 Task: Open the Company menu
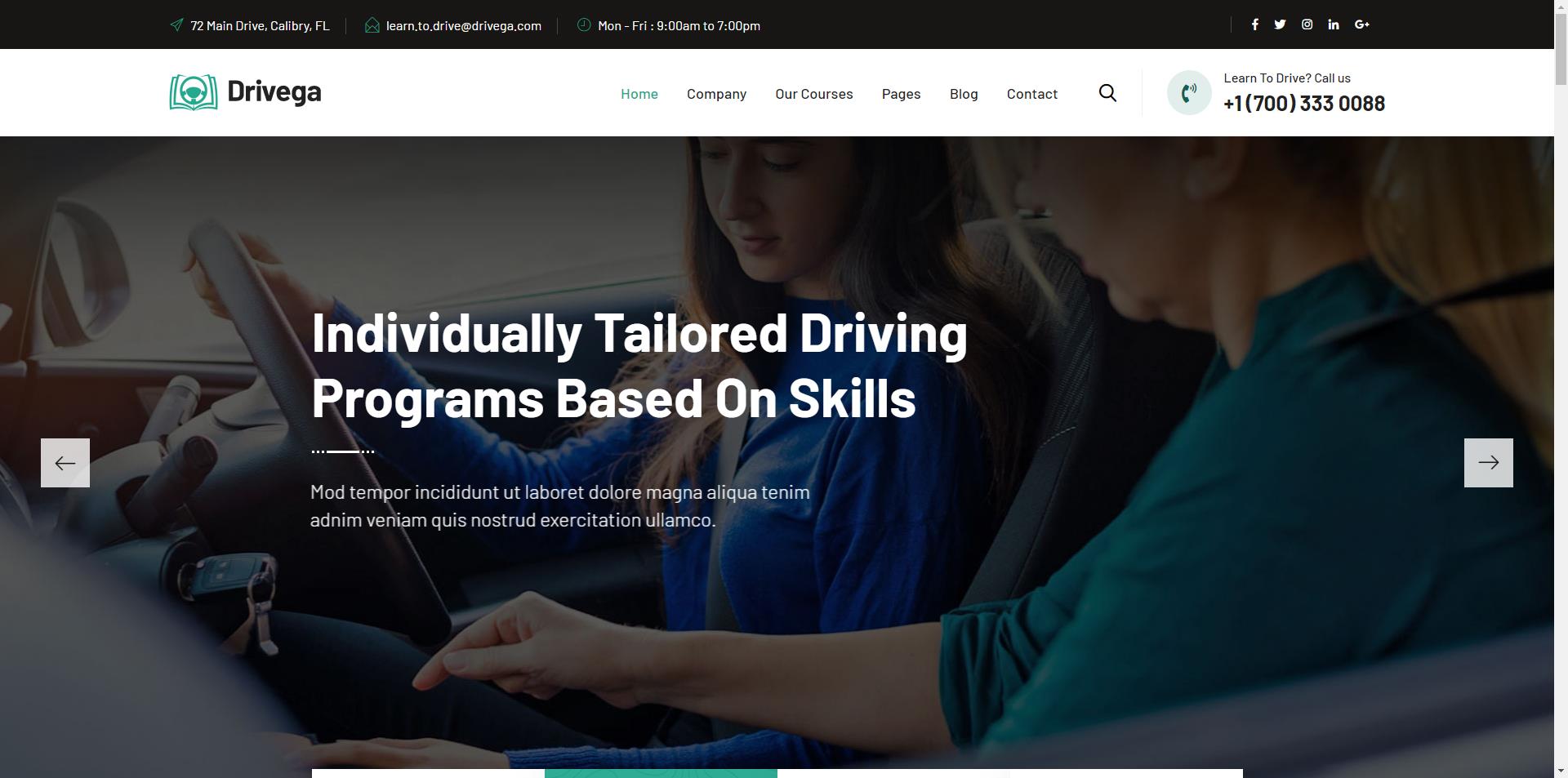coord(716,94)
